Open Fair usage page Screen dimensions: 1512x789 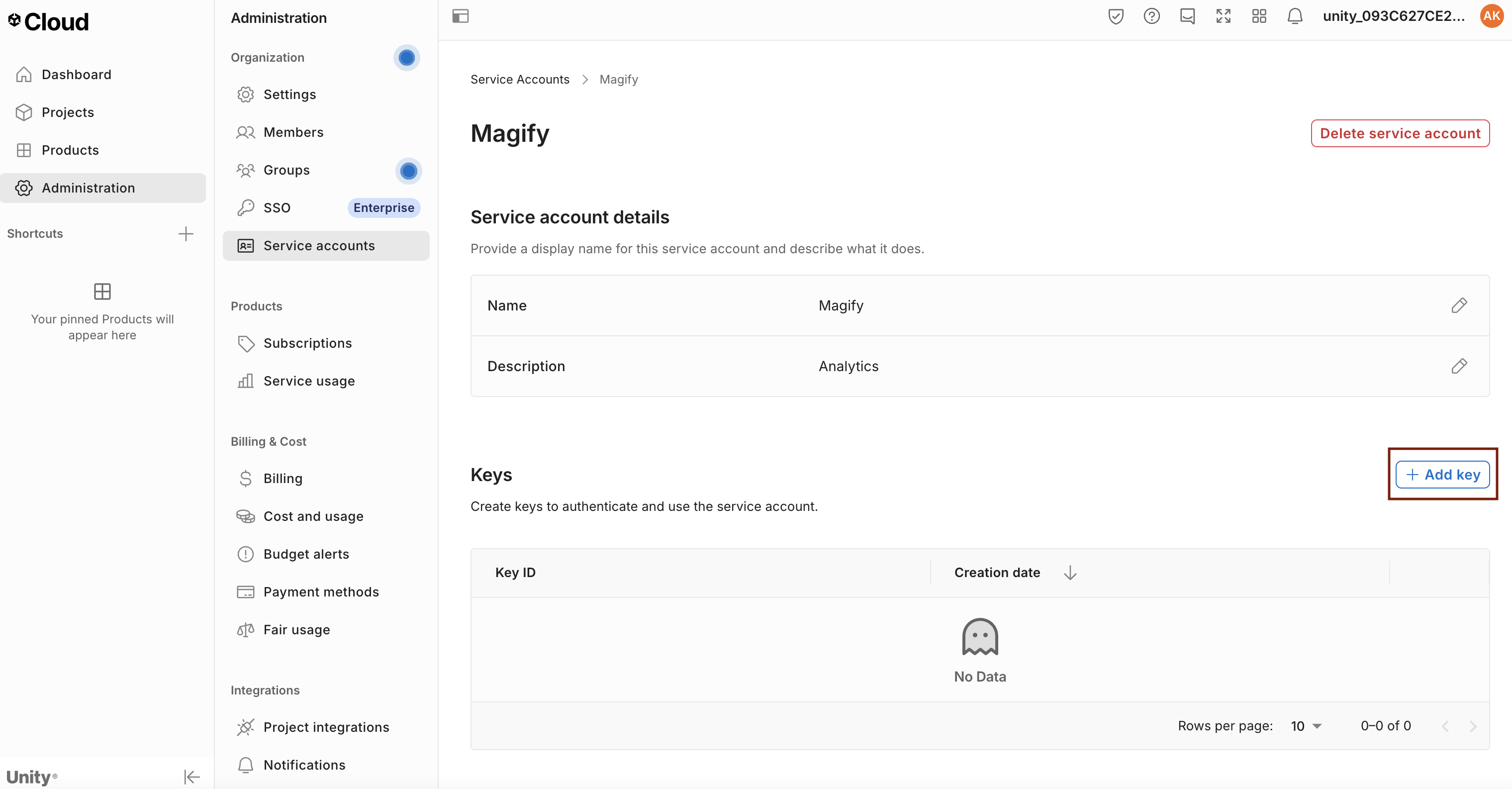click(326, 630)
